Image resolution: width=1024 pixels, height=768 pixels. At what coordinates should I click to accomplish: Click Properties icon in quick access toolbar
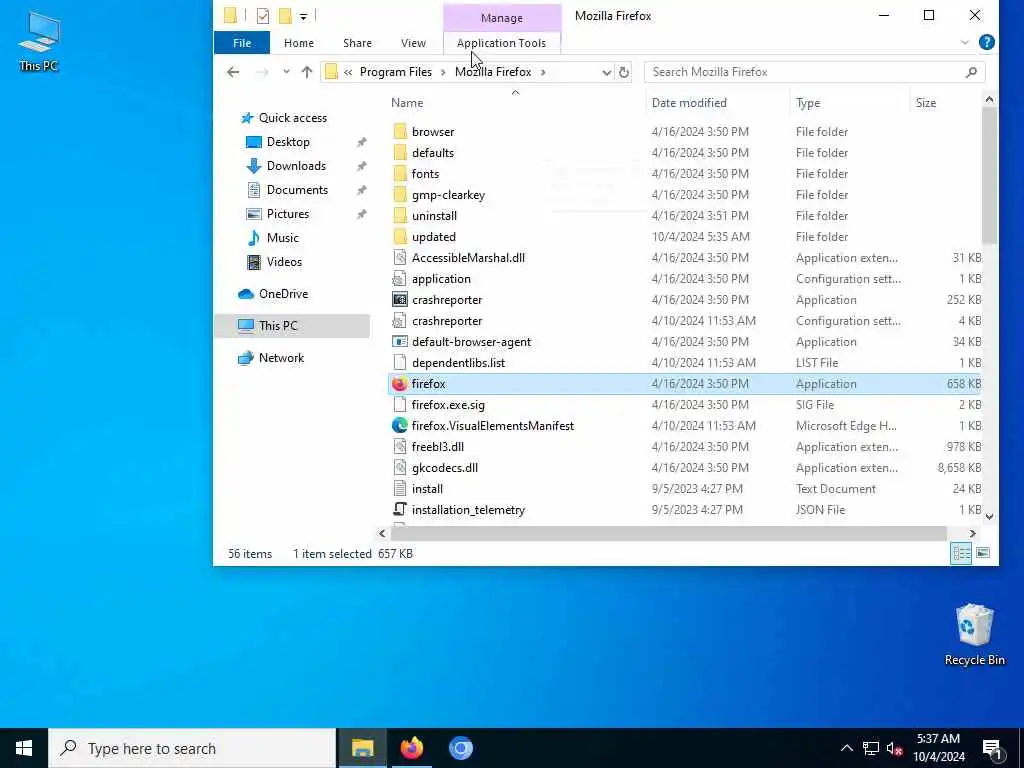(x=263, y=16)
